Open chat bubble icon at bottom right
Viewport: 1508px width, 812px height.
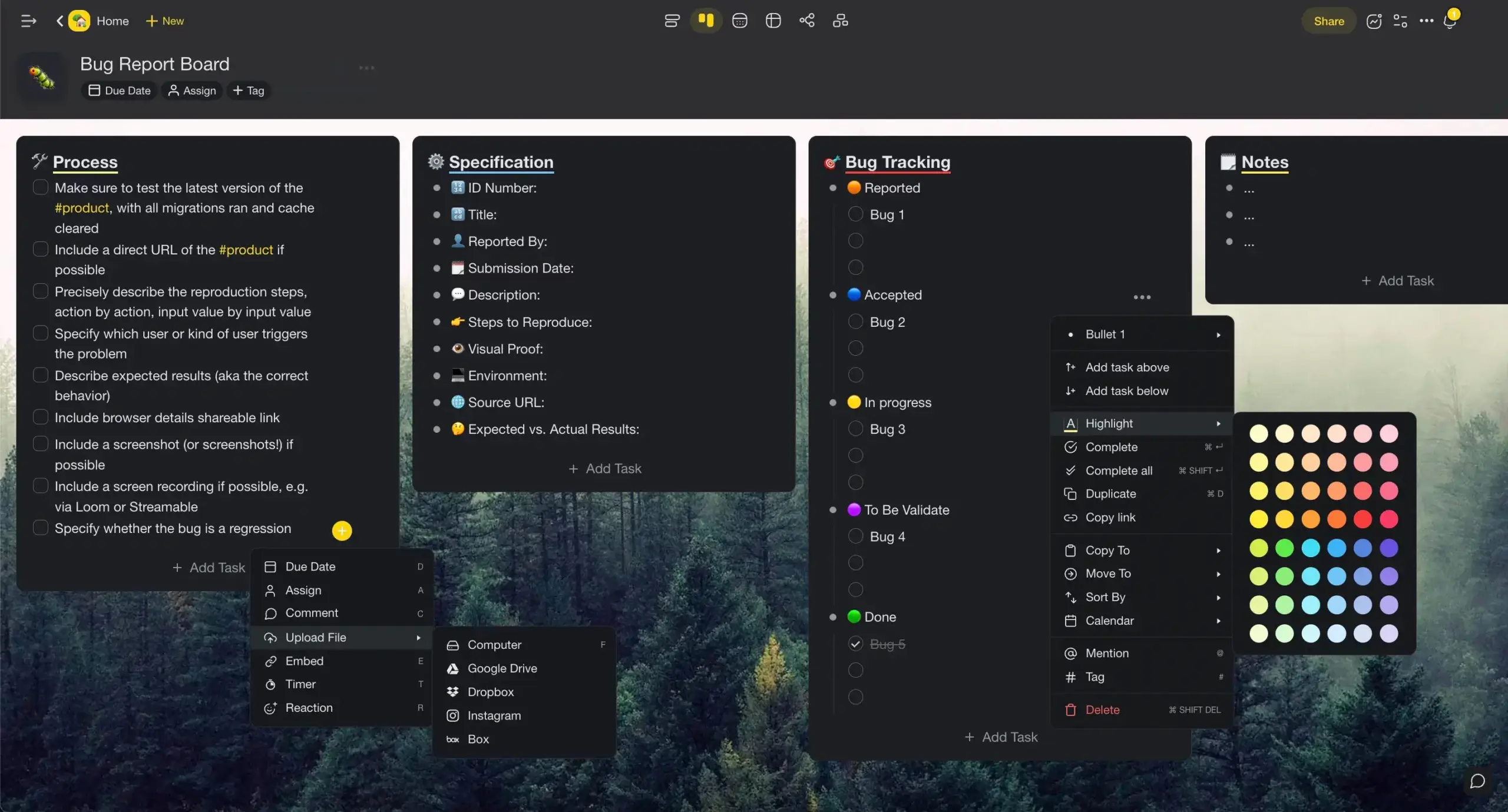[x=1477, y=781]
